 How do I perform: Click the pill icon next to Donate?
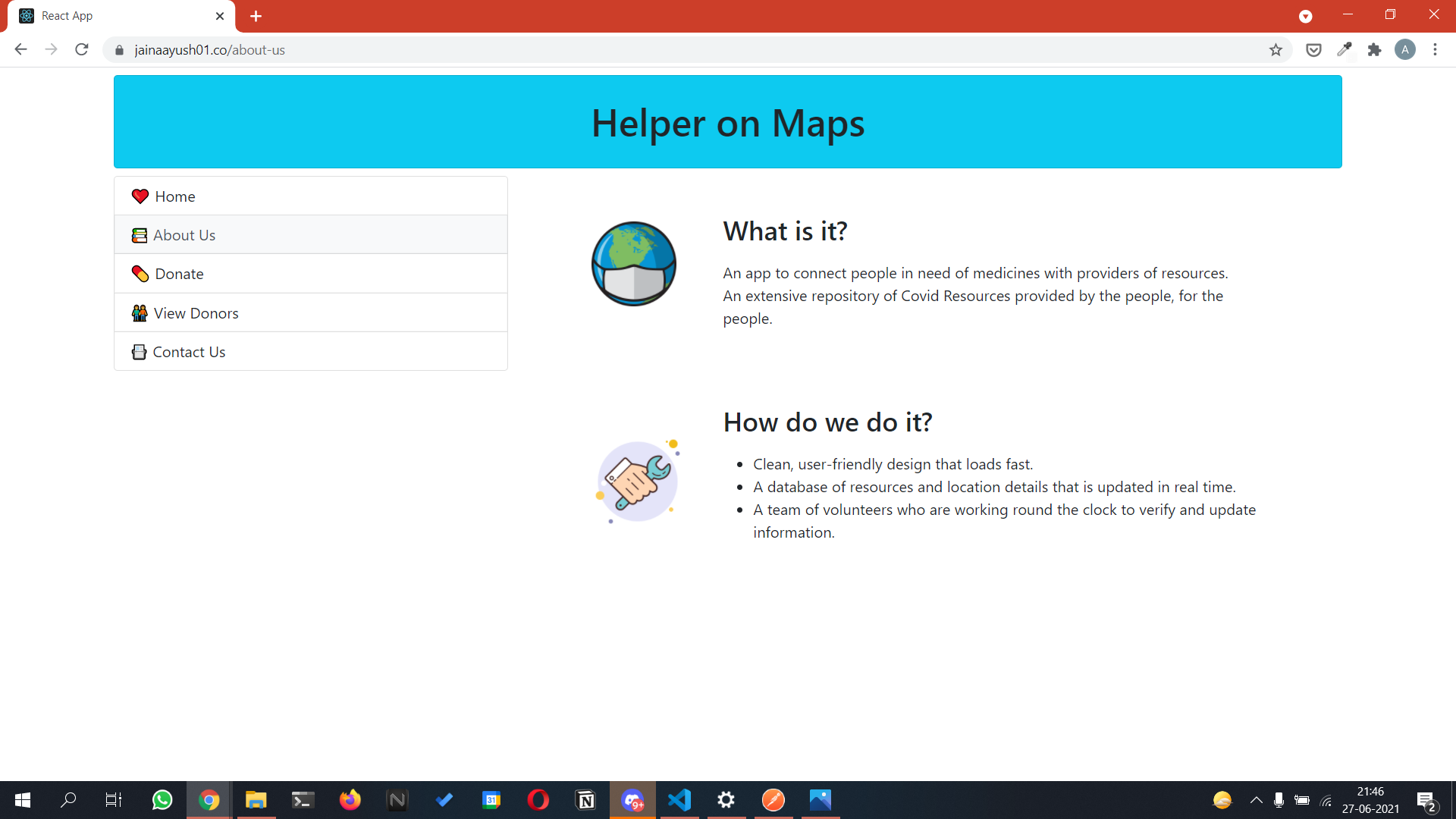[140, 274]
